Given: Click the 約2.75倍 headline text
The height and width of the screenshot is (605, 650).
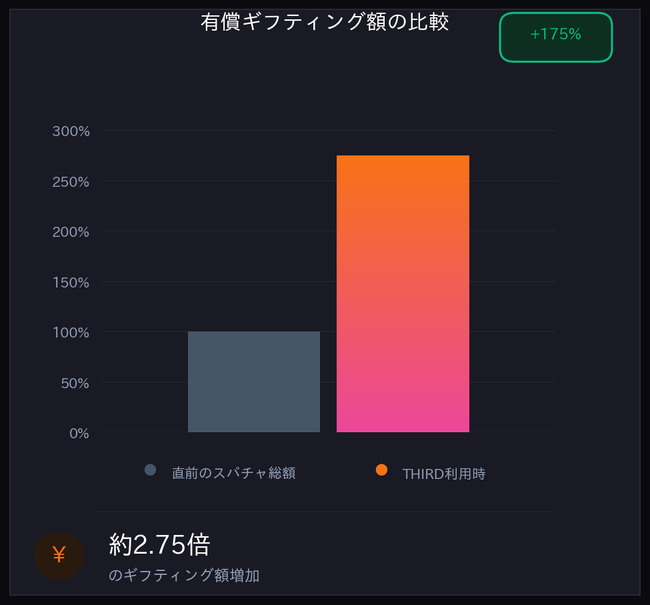Looking at the screenshot, I should tap(159, 544).
